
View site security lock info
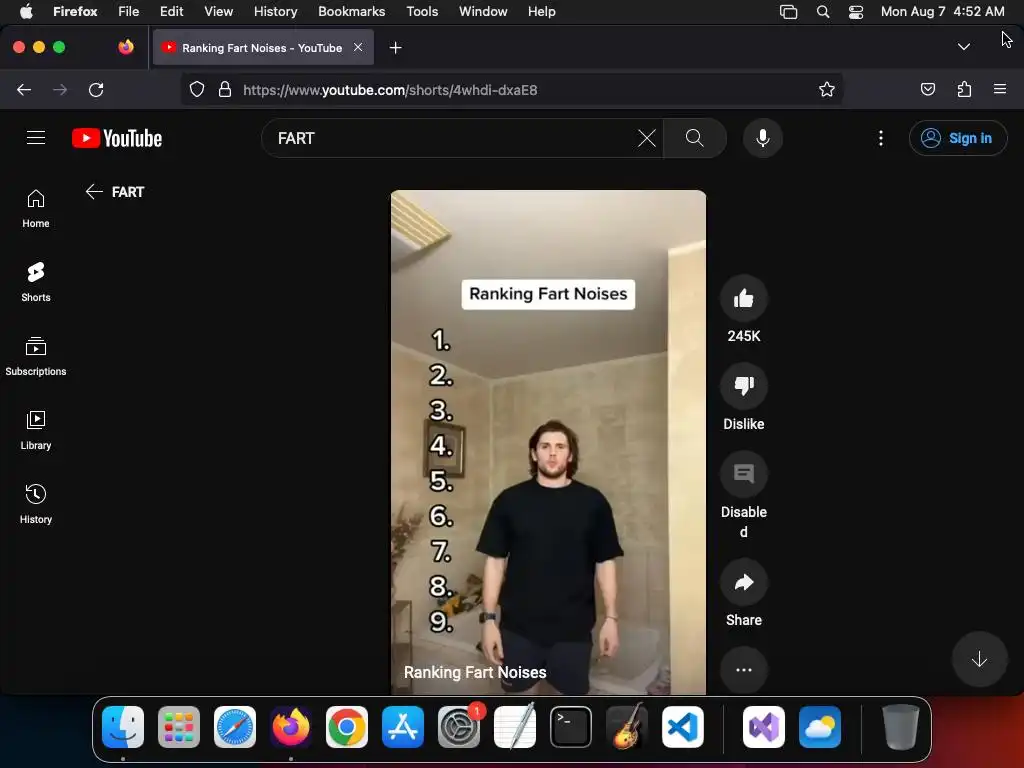pyautogui.click(x=225, y=89)
